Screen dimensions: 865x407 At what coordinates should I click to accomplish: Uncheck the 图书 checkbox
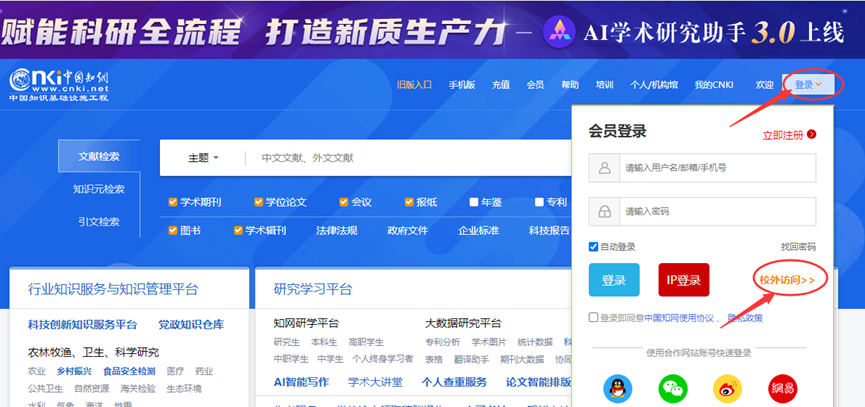[x=173, y=231]
